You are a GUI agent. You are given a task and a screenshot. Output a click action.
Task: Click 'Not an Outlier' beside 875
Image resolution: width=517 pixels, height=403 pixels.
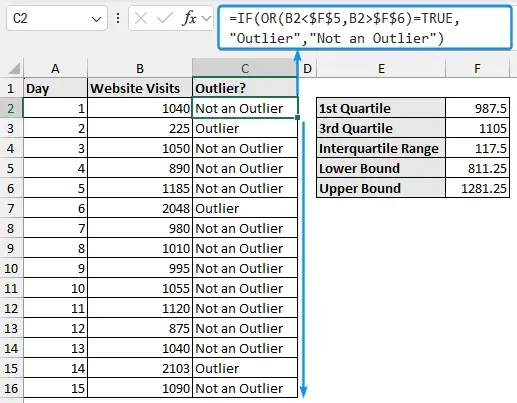(x=245, y=328)
